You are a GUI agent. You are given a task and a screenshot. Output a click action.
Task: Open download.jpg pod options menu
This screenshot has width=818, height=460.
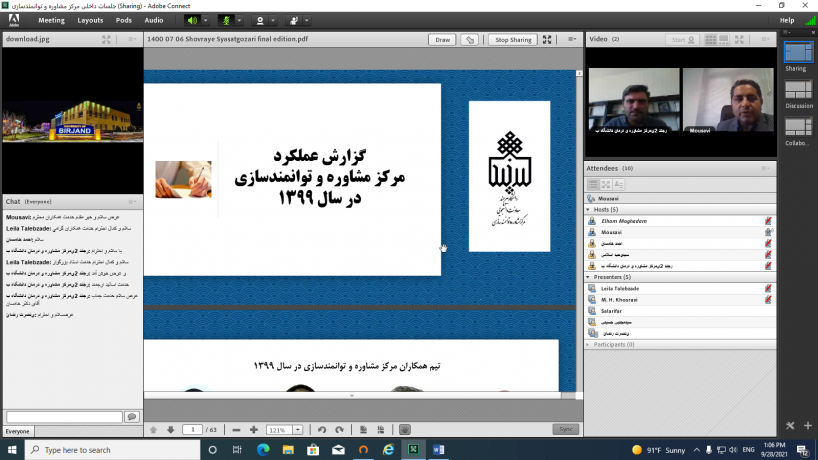[132, 39]
